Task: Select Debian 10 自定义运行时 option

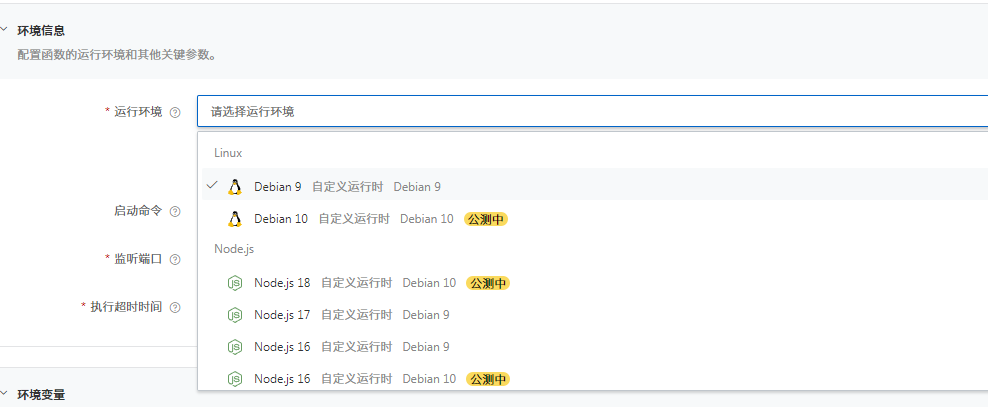Action: [595, 219]
